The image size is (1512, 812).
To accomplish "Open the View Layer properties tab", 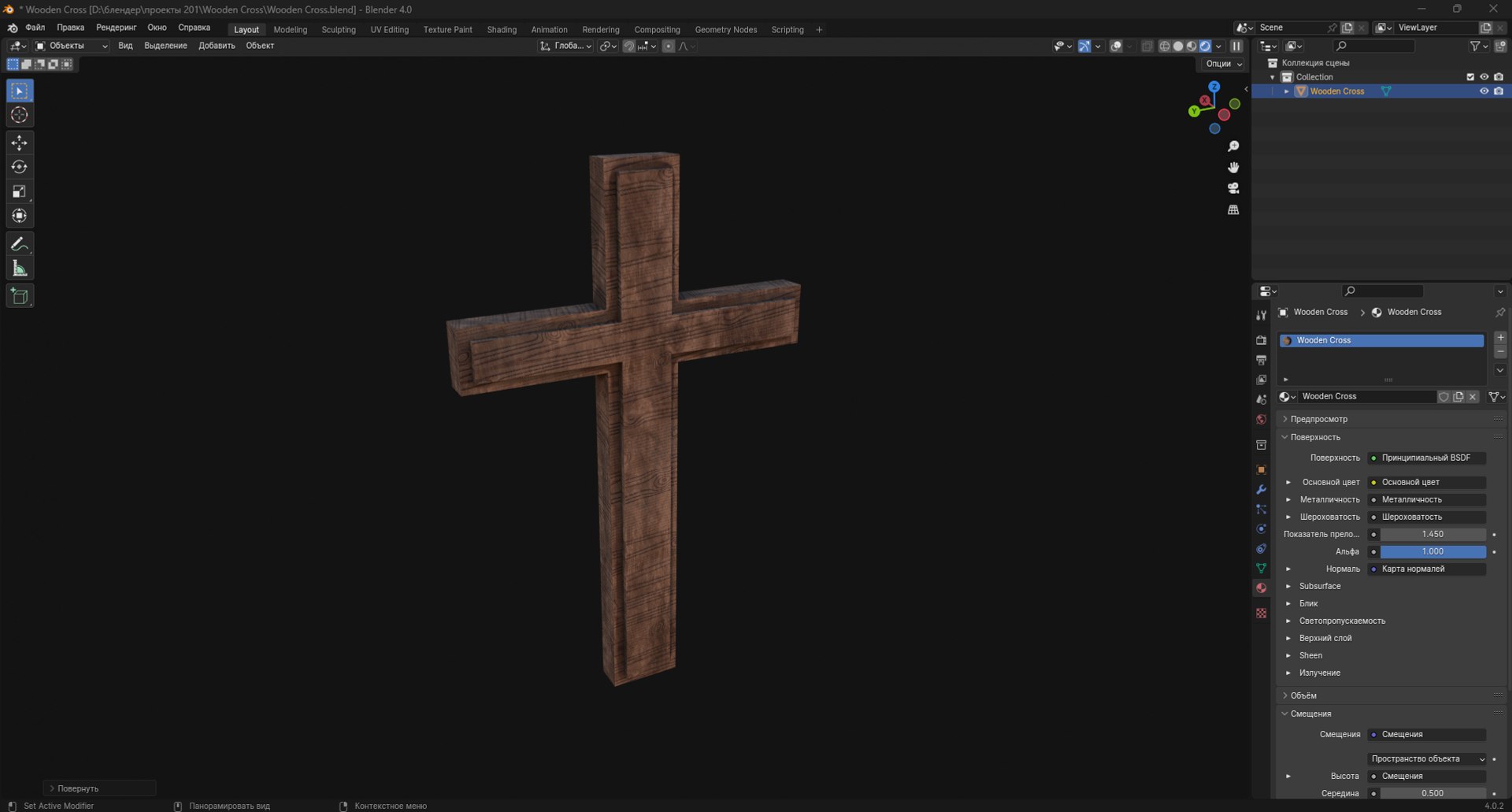I will tap(1261, 380).
